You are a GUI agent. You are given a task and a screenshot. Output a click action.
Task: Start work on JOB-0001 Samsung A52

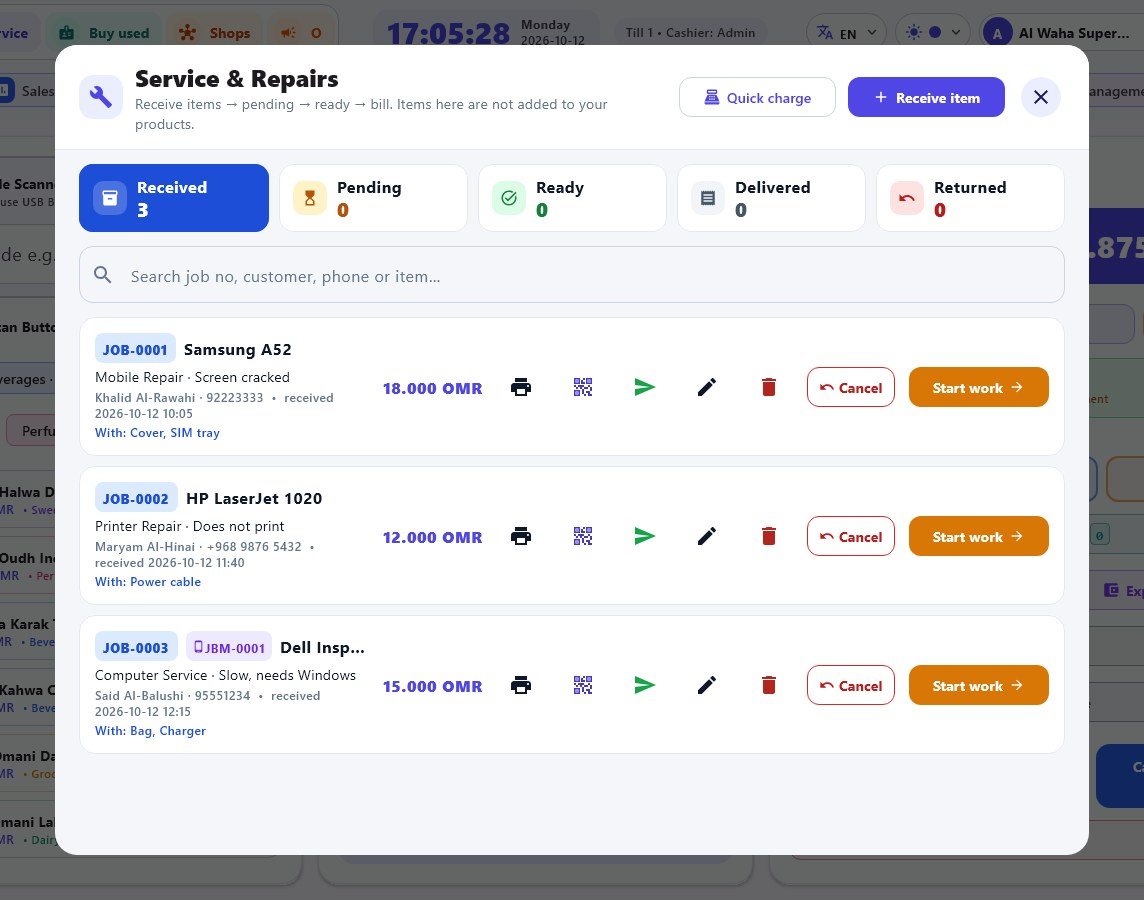click(978, 387)
